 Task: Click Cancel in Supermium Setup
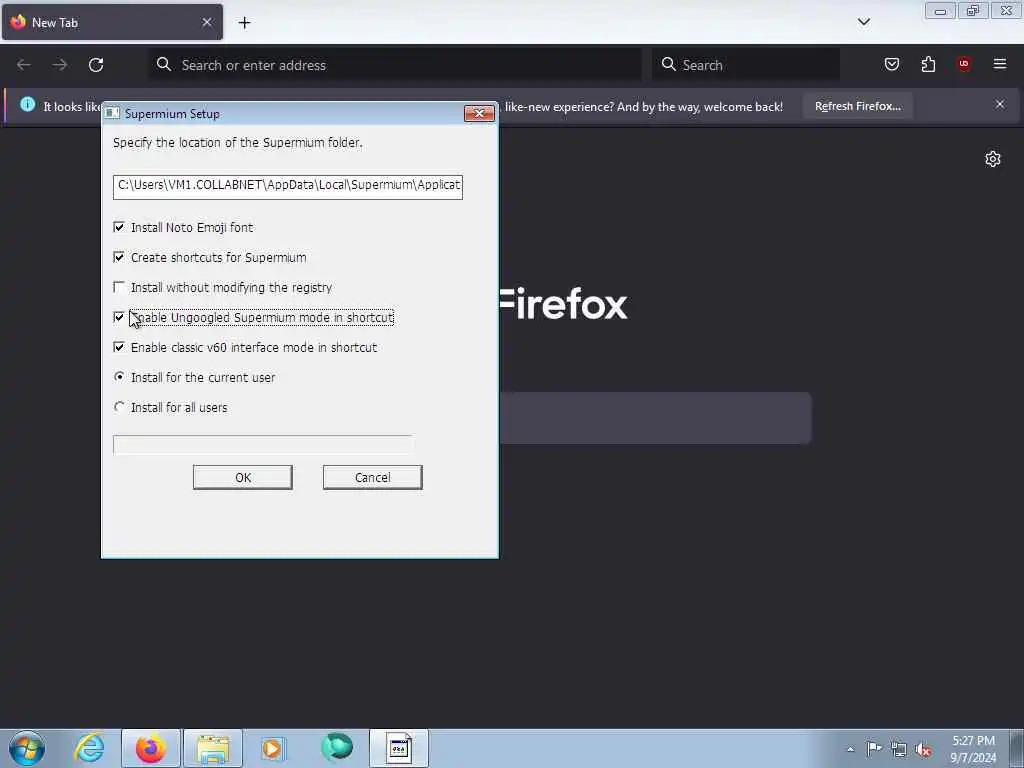point(372,477)
